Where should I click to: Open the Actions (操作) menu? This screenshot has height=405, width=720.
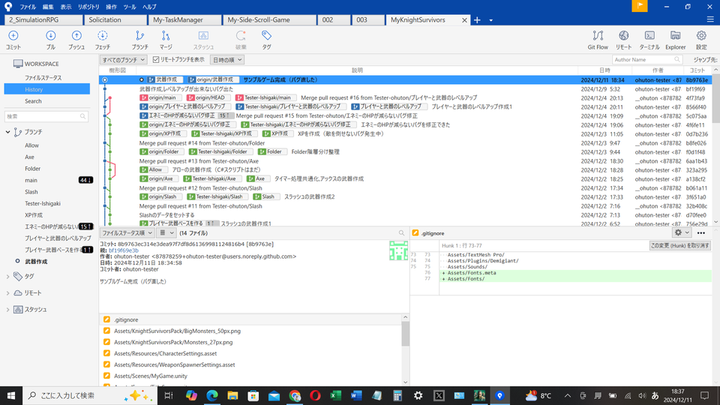click(111, 7)
